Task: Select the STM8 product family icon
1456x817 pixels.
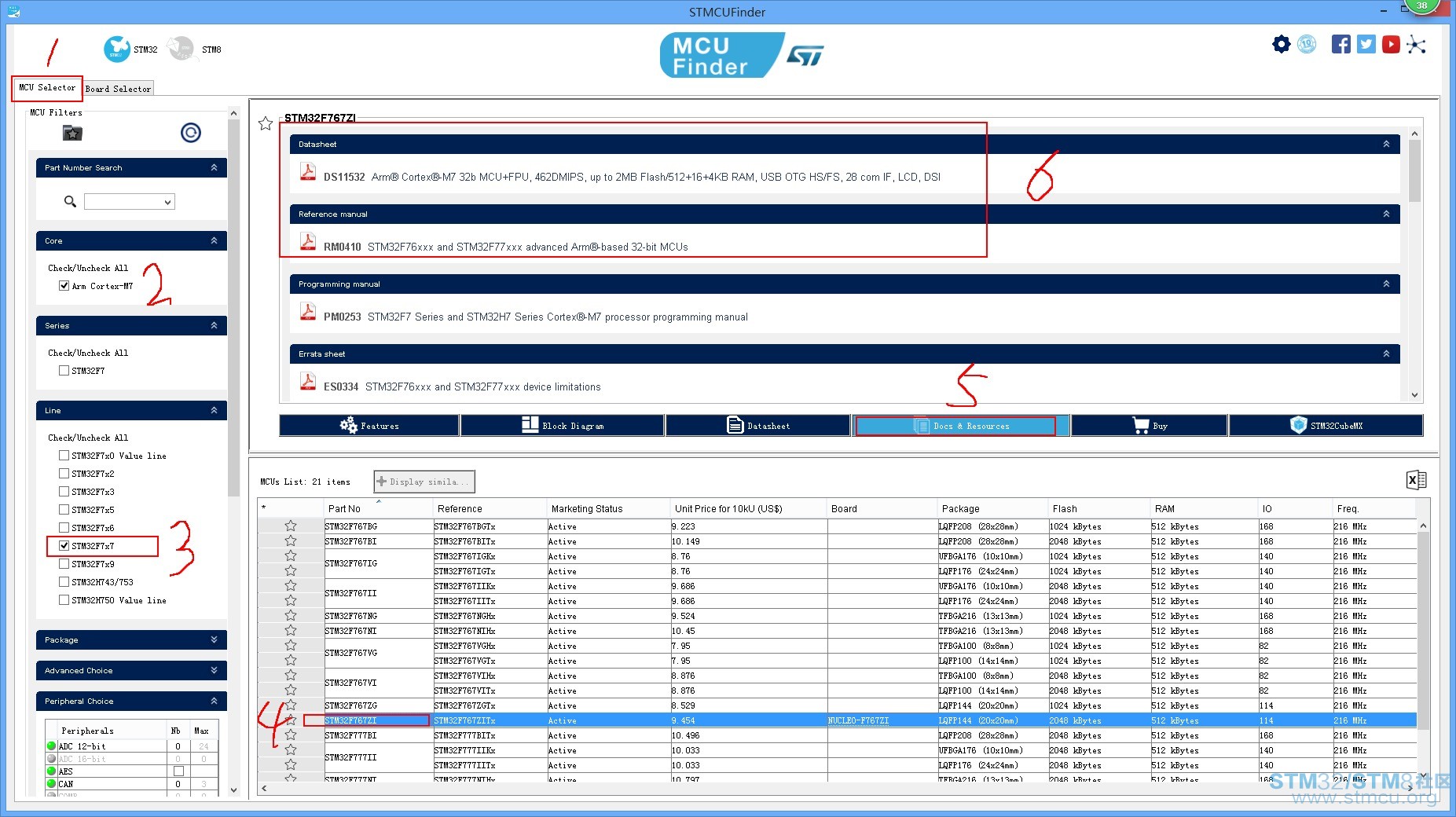Action: [182, 49]
